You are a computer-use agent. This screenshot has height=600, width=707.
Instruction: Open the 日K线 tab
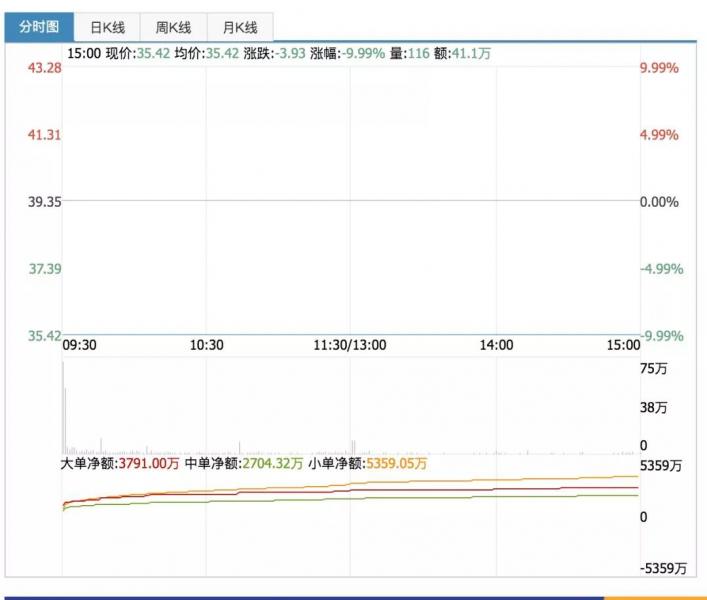[109, 27]
